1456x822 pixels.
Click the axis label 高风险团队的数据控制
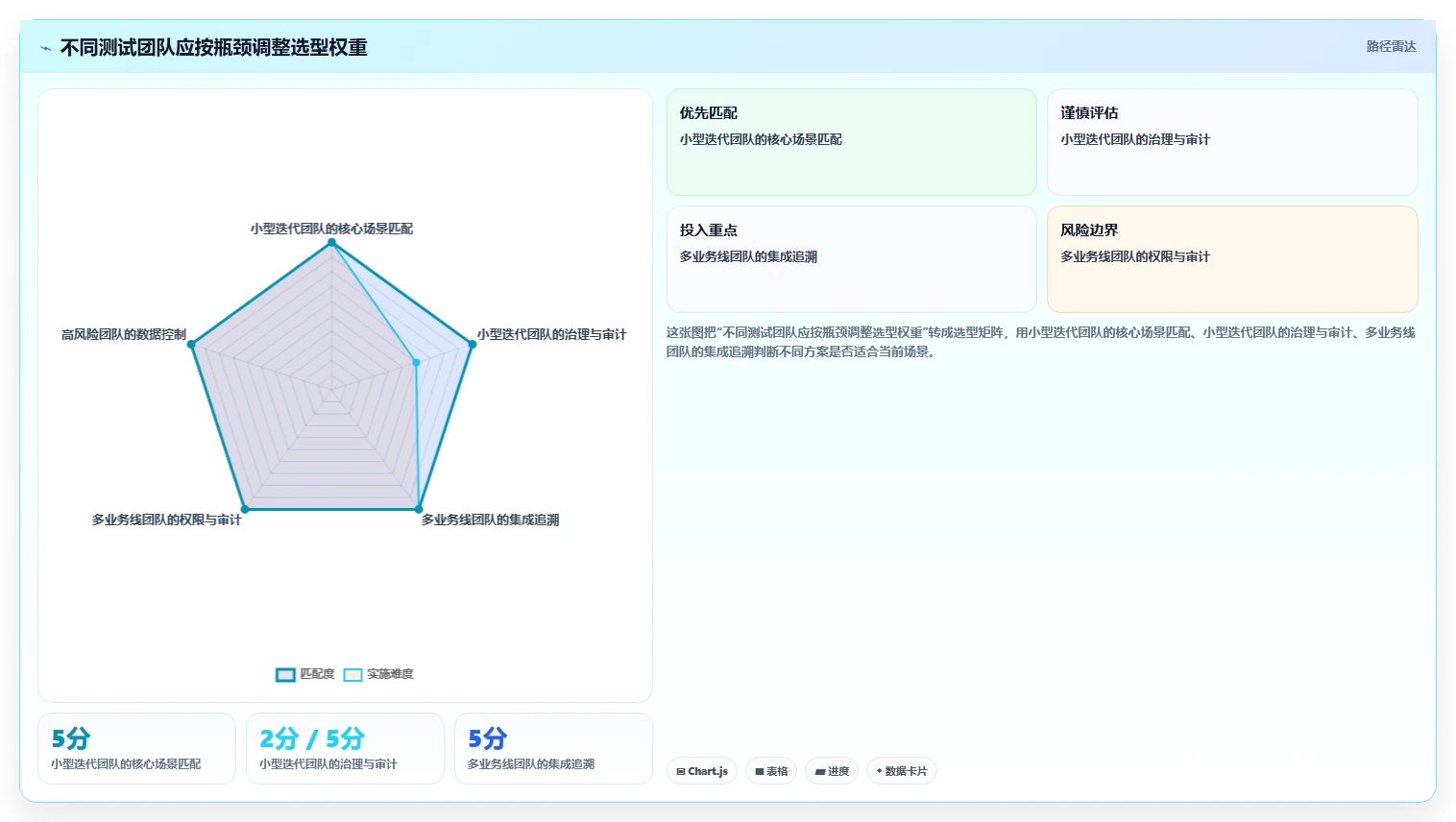124,334
